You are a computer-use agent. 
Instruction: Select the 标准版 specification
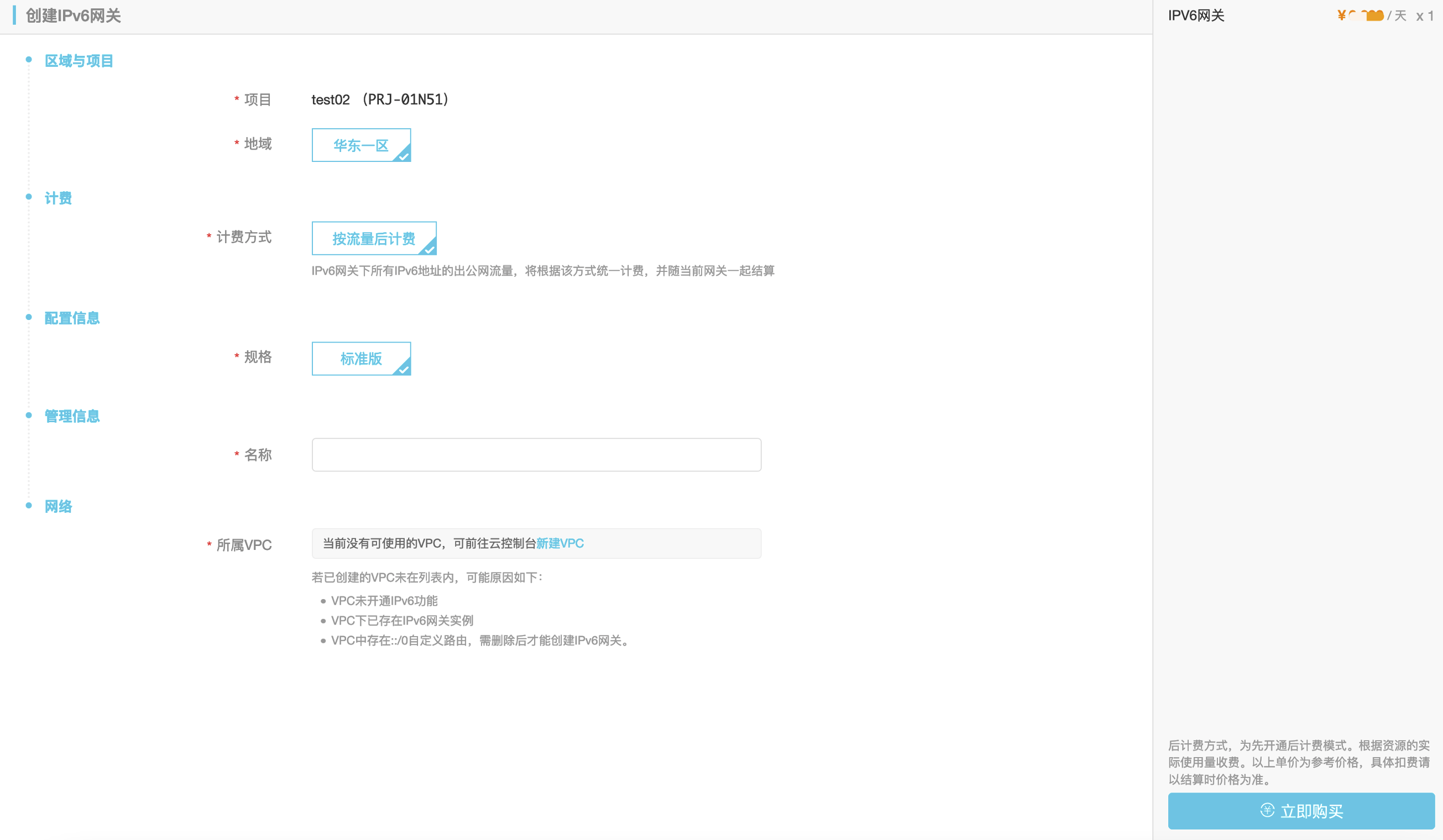(x=360, y=358)
